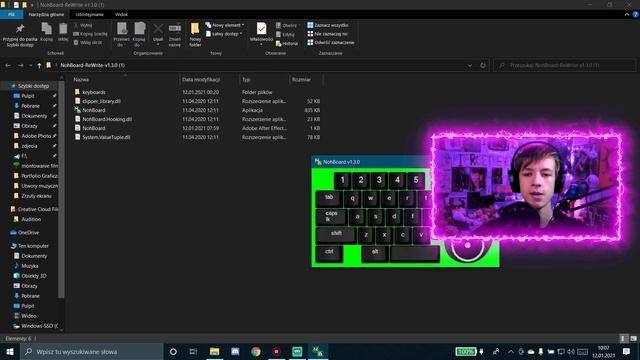This screenshot has width=640, height=360.
Task: Open Zrzuty ekranu in the sidebar
Action: [36, 196]
